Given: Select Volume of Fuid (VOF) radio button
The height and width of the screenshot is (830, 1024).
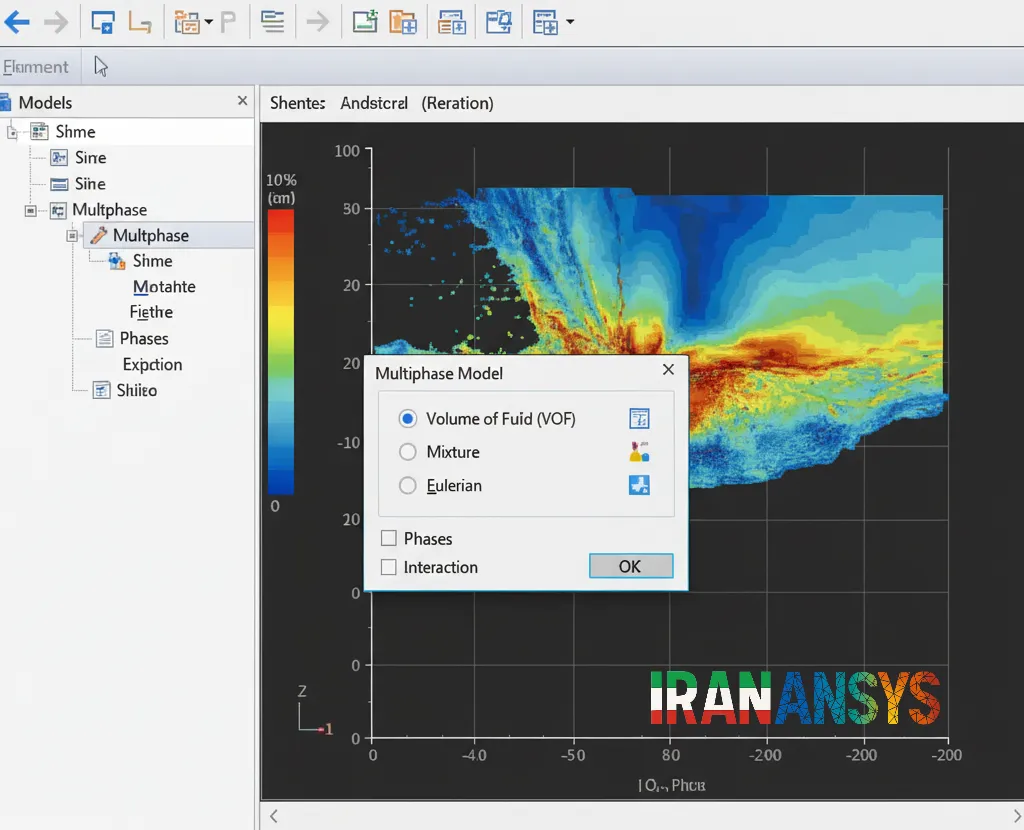Looking at the screenshot, I should coord(408,419).
